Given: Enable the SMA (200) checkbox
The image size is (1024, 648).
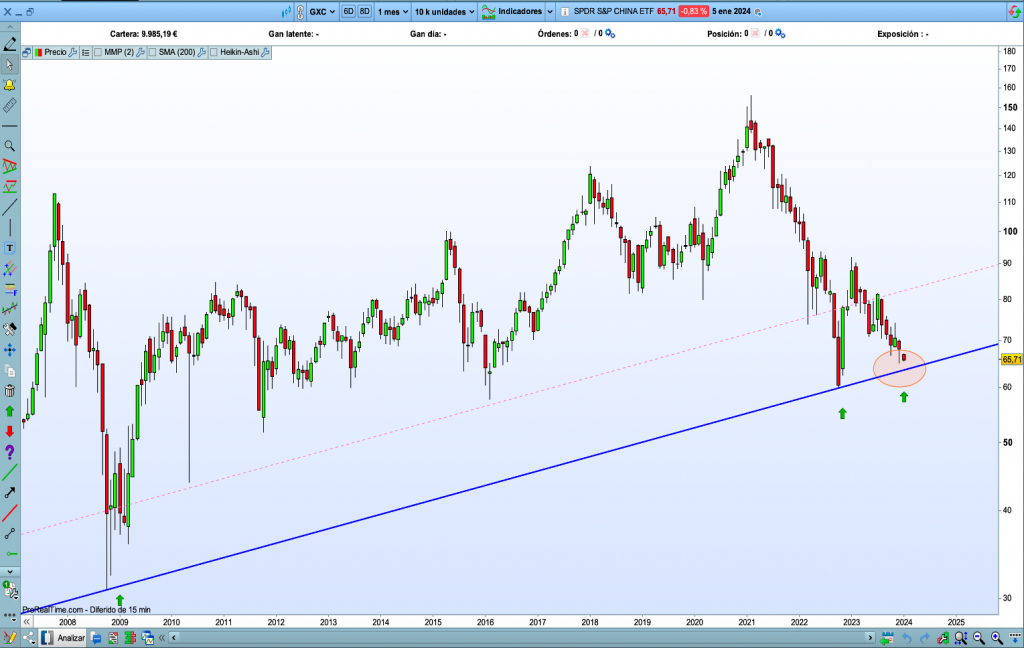Looking at the screenshot, I should [153, 52].
